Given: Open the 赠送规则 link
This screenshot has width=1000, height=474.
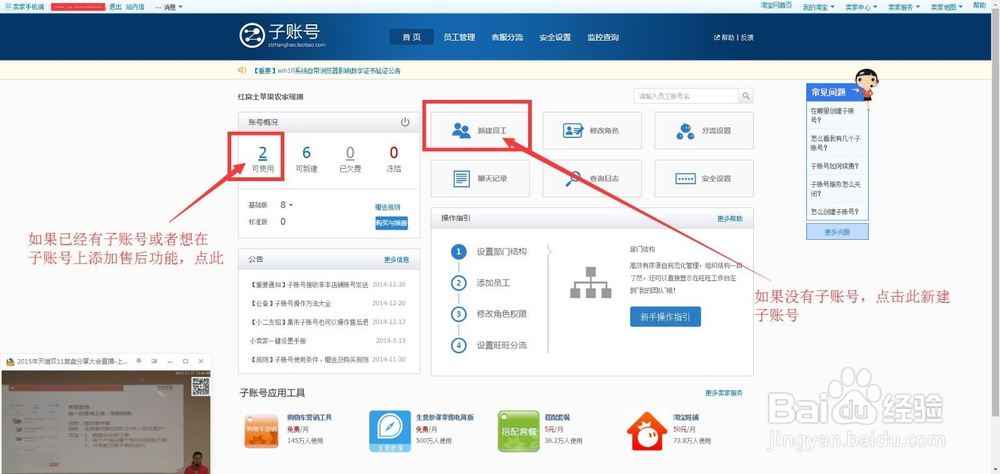Looking at the screenshot, I should point(388,207).
